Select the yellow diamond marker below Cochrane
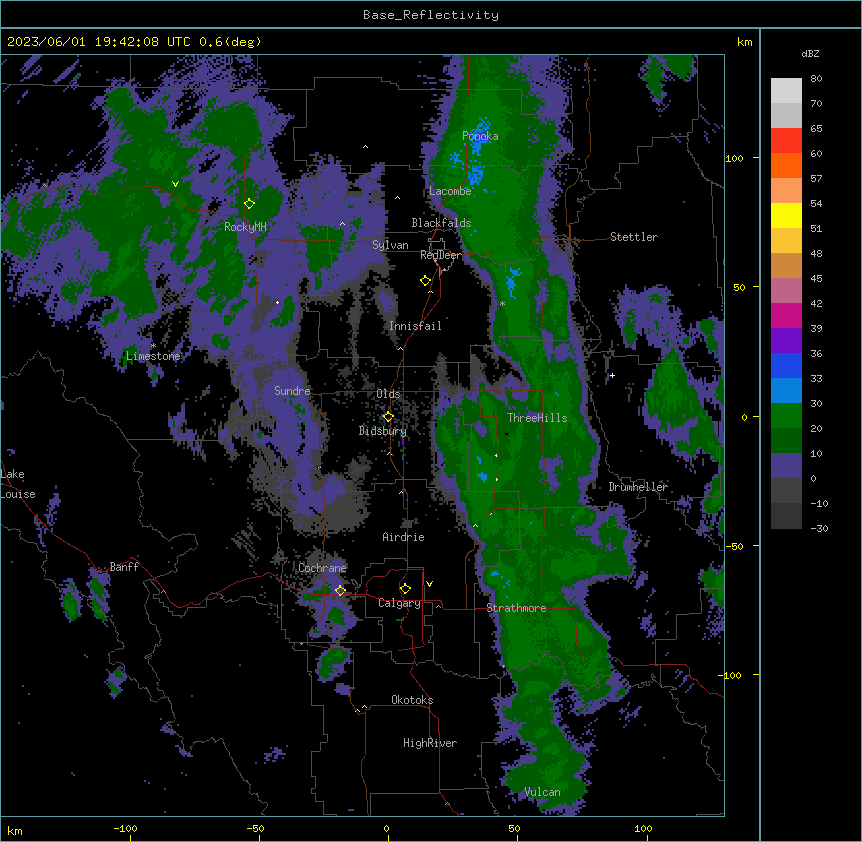 [x=340, y=590]
